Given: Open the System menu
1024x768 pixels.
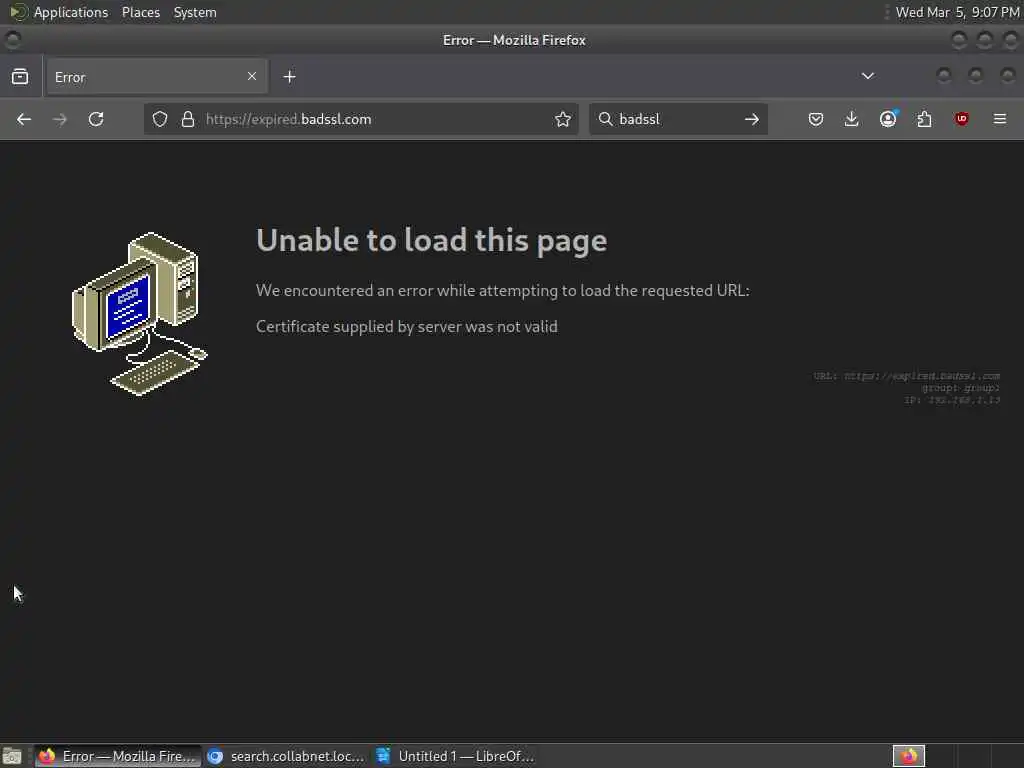Looking at the screenshot, I should [195, 12].
